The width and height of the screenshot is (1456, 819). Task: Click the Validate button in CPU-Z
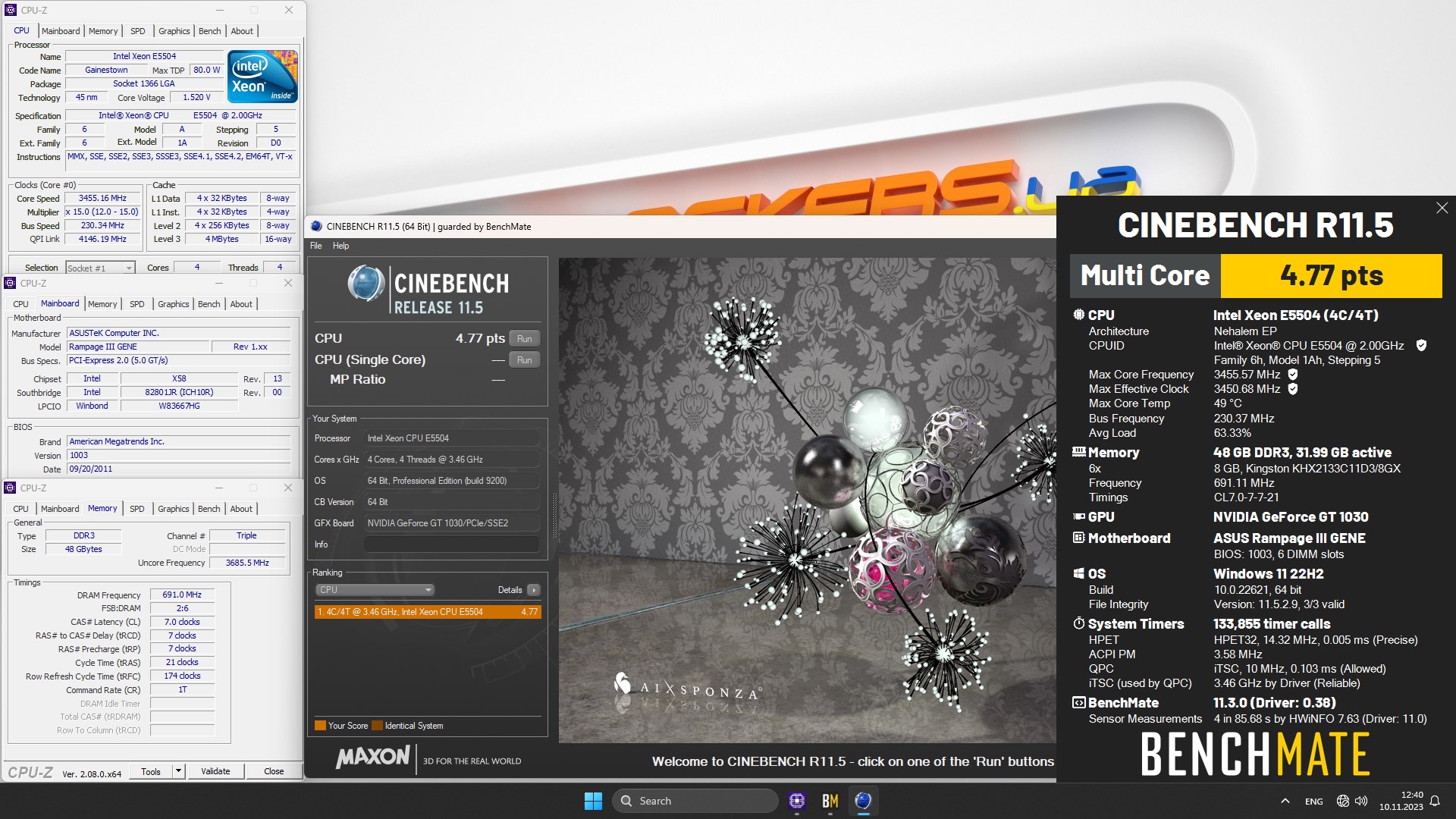[215, 771]
